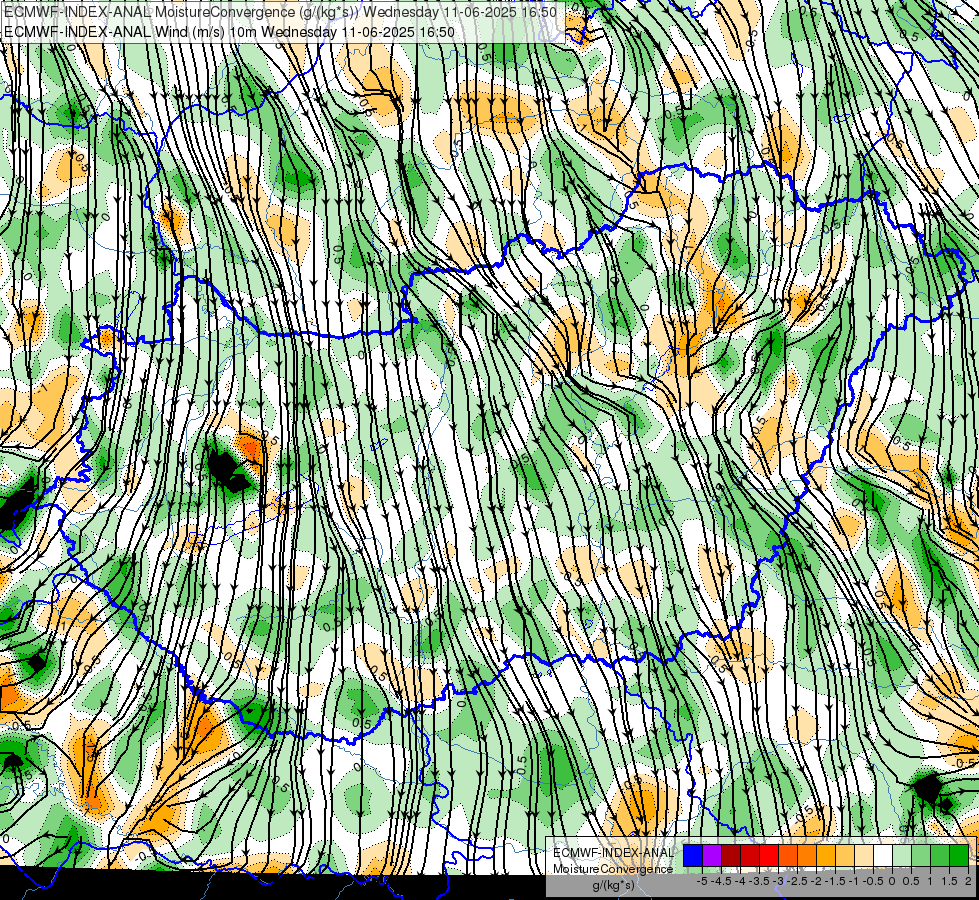
Task: Click the -4.5 tick value on the legend
Action: coord(722,881)
